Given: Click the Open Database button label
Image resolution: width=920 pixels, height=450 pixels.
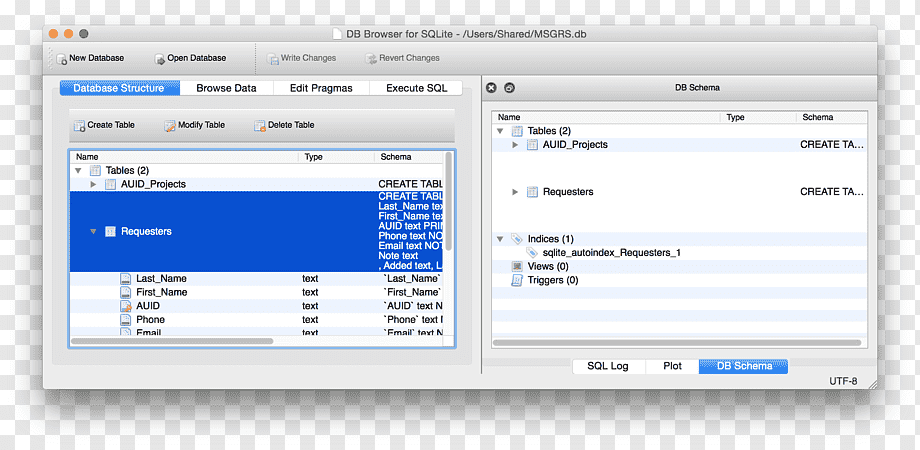Looking at the screenshot, I should pyautogui.click(x=197, y=58).
